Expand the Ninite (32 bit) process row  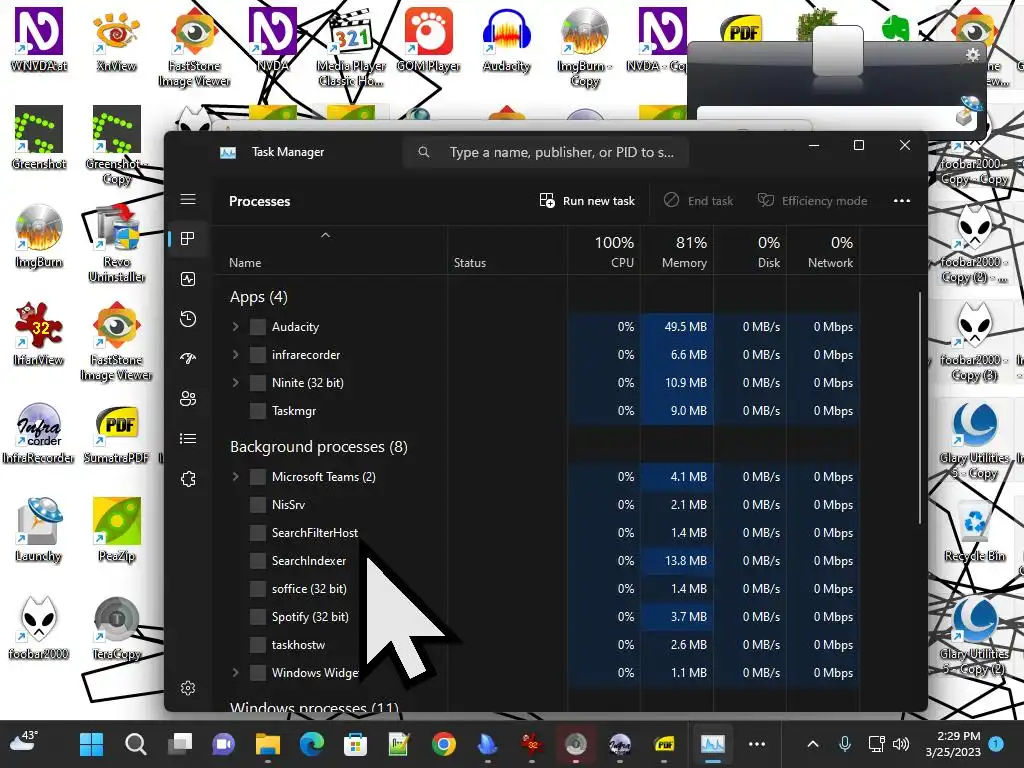236,383
